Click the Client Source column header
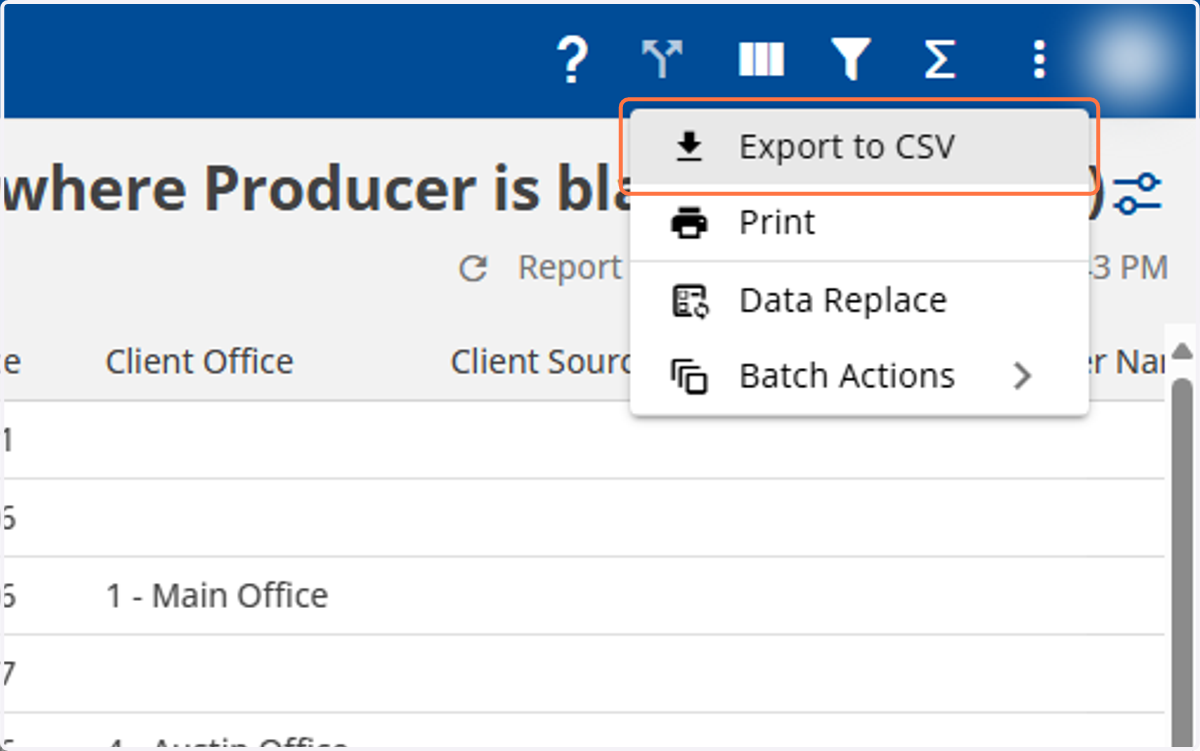1200x751 pixels. tap(540, 361)
